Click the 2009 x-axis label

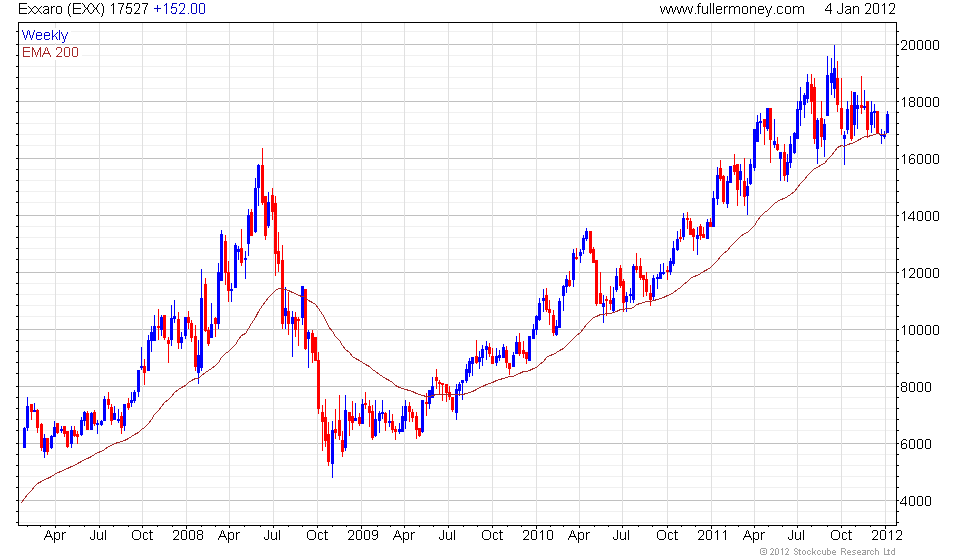363,536
